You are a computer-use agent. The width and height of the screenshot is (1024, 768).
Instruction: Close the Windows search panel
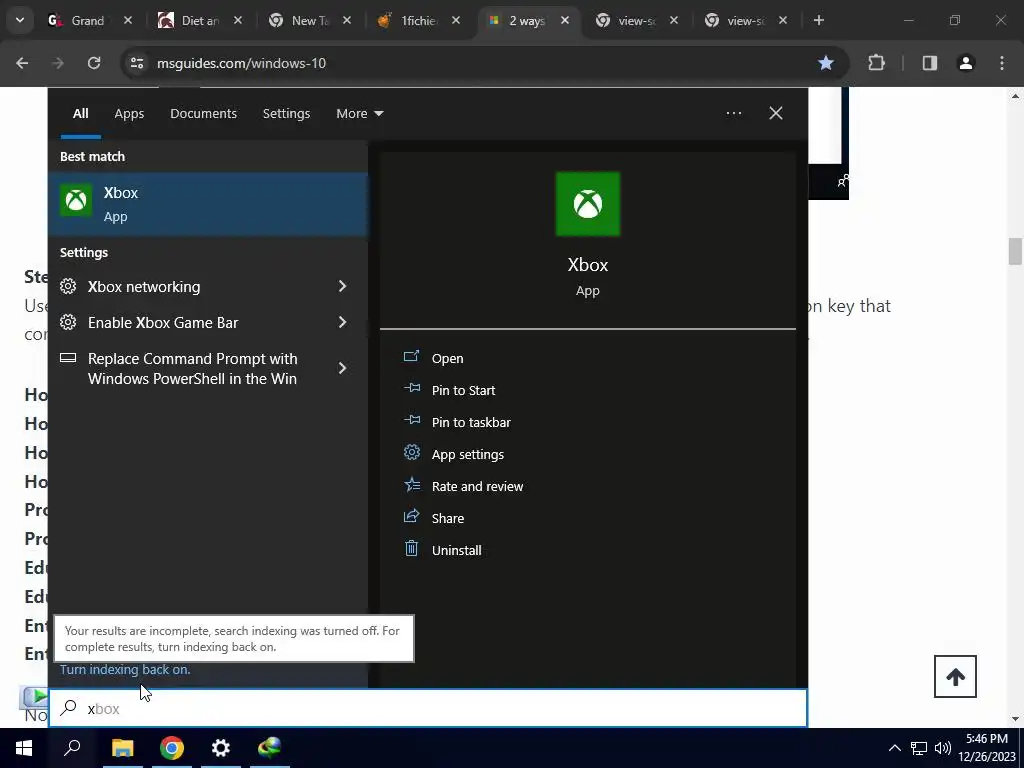776,113
